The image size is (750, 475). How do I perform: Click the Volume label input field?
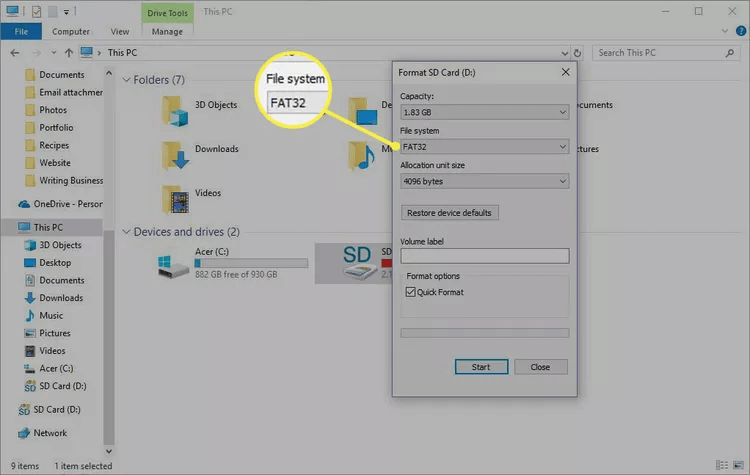(x=484, y=256)
